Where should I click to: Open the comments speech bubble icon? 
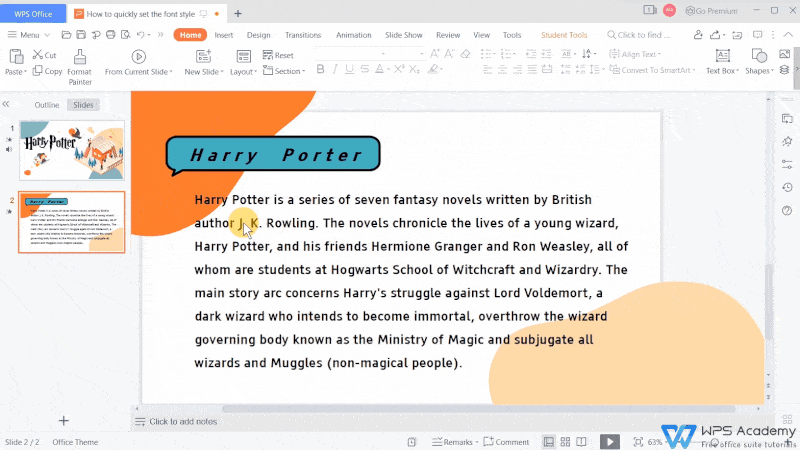pyautogui.click(x=758, y=35)
